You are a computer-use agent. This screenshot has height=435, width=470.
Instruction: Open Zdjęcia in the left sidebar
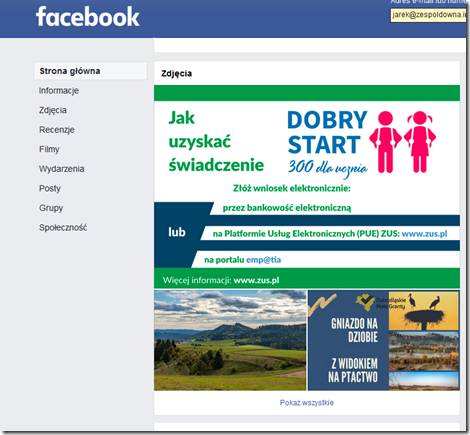click(x=53, y=110)
